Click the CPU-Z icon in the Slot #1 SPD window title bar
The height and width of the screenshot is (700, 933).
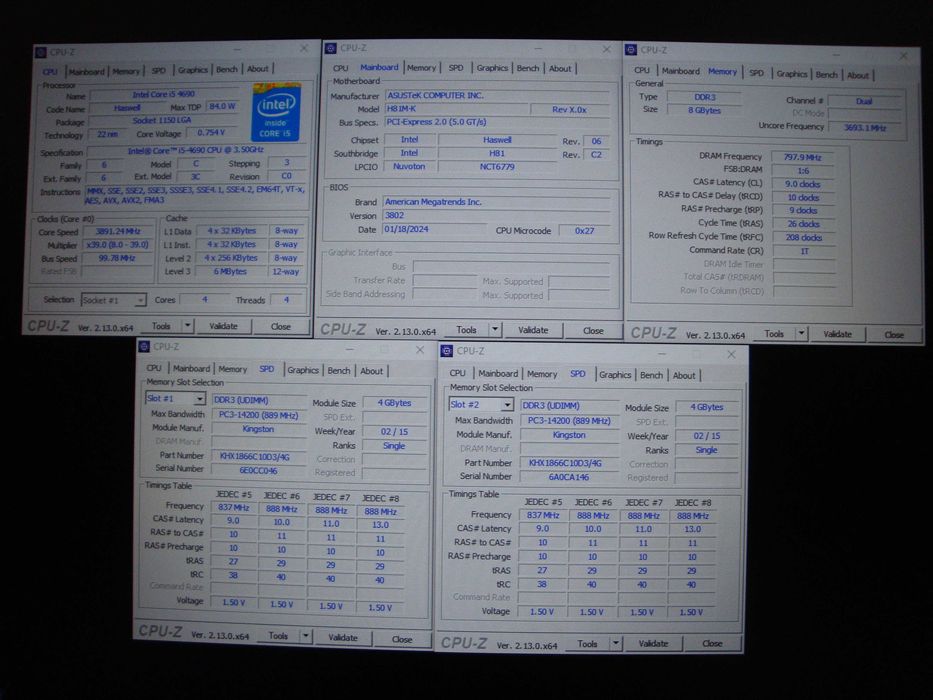[x=144, y=346]
